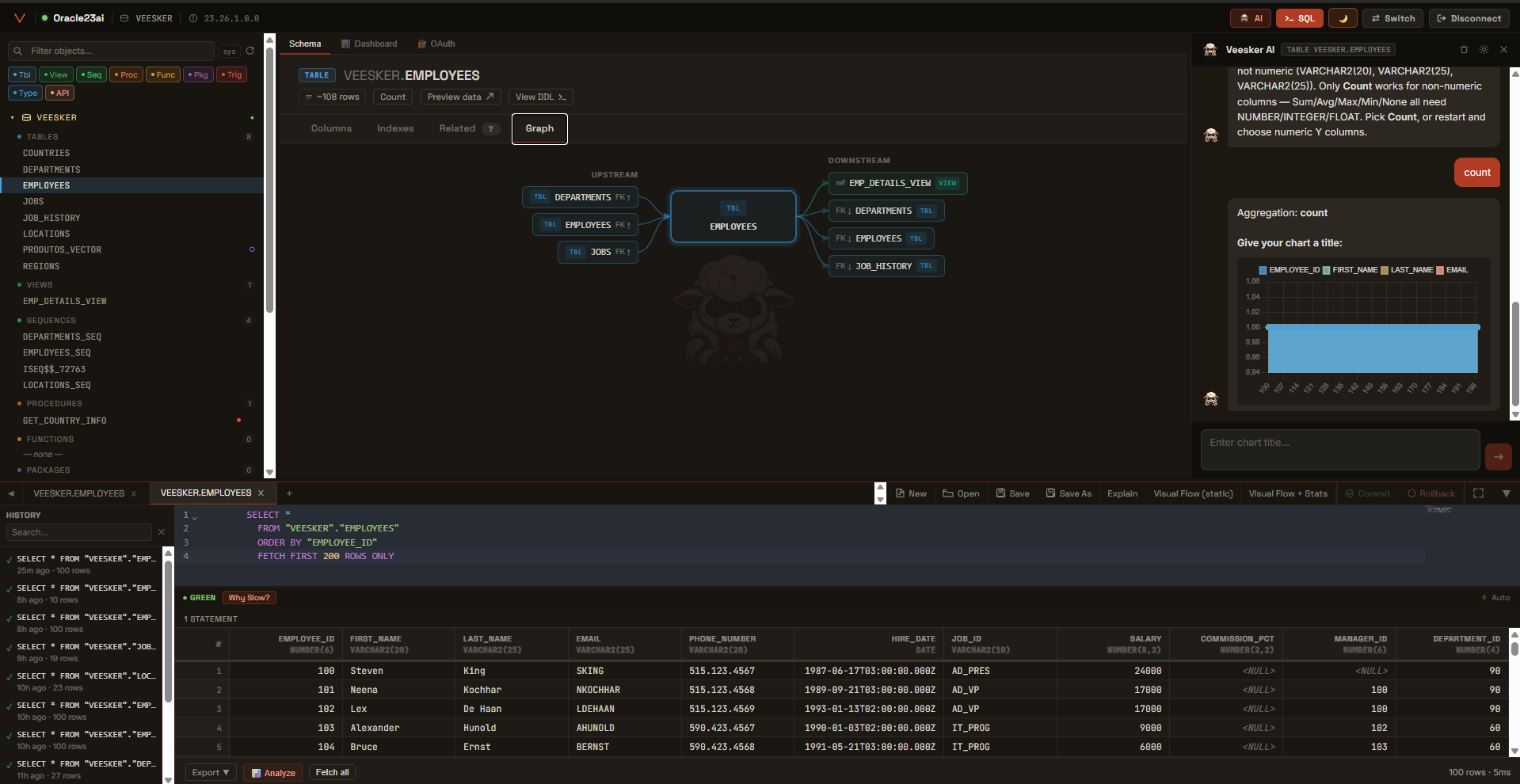This screenshot has width=1520, height=784.
Task: Select the JOB_HISTORY downstream graph node
Action: (886, 266)
